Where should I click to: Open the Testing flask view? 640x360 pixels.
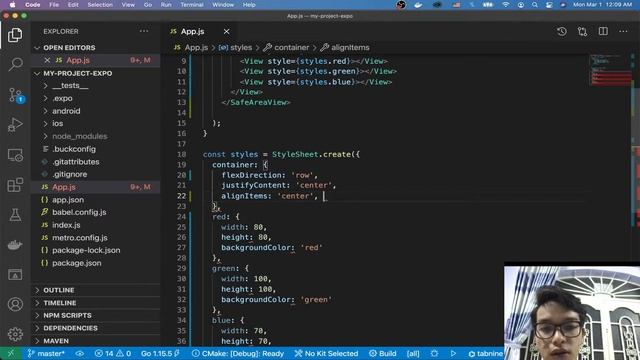point(15,214)
